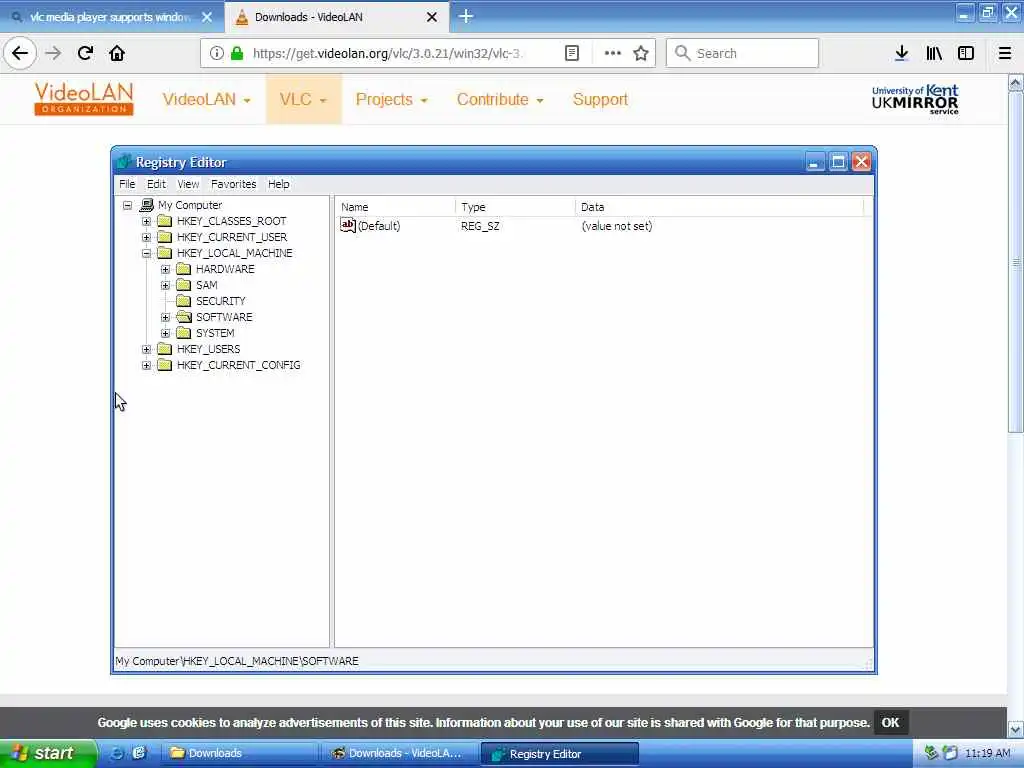
Task: Expand the HKEY_CURRENT_USER node
Action: [146, 237]
